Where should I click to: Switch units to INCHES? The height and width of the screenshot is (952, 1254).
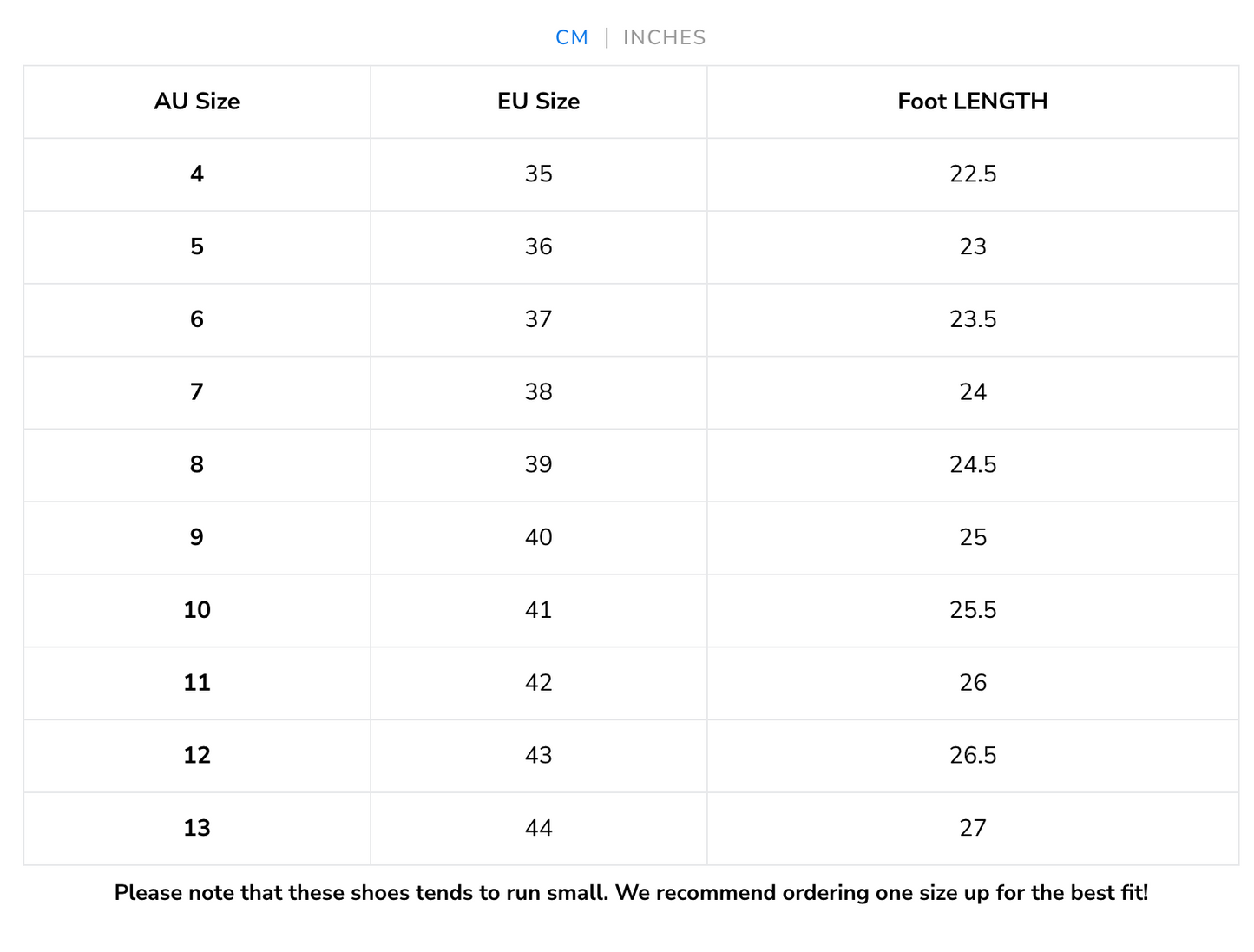click(x=664, y=37)
